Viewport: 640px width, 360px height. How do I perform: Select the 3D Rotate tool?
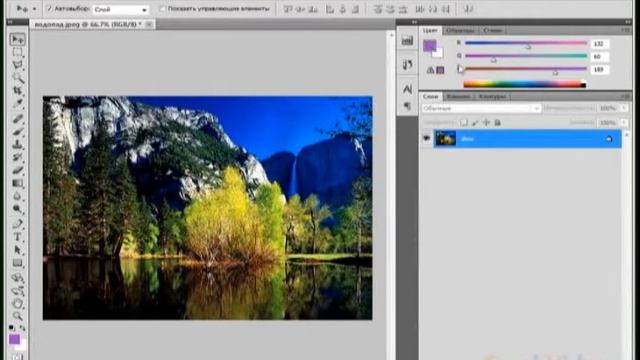pos(17,278)
